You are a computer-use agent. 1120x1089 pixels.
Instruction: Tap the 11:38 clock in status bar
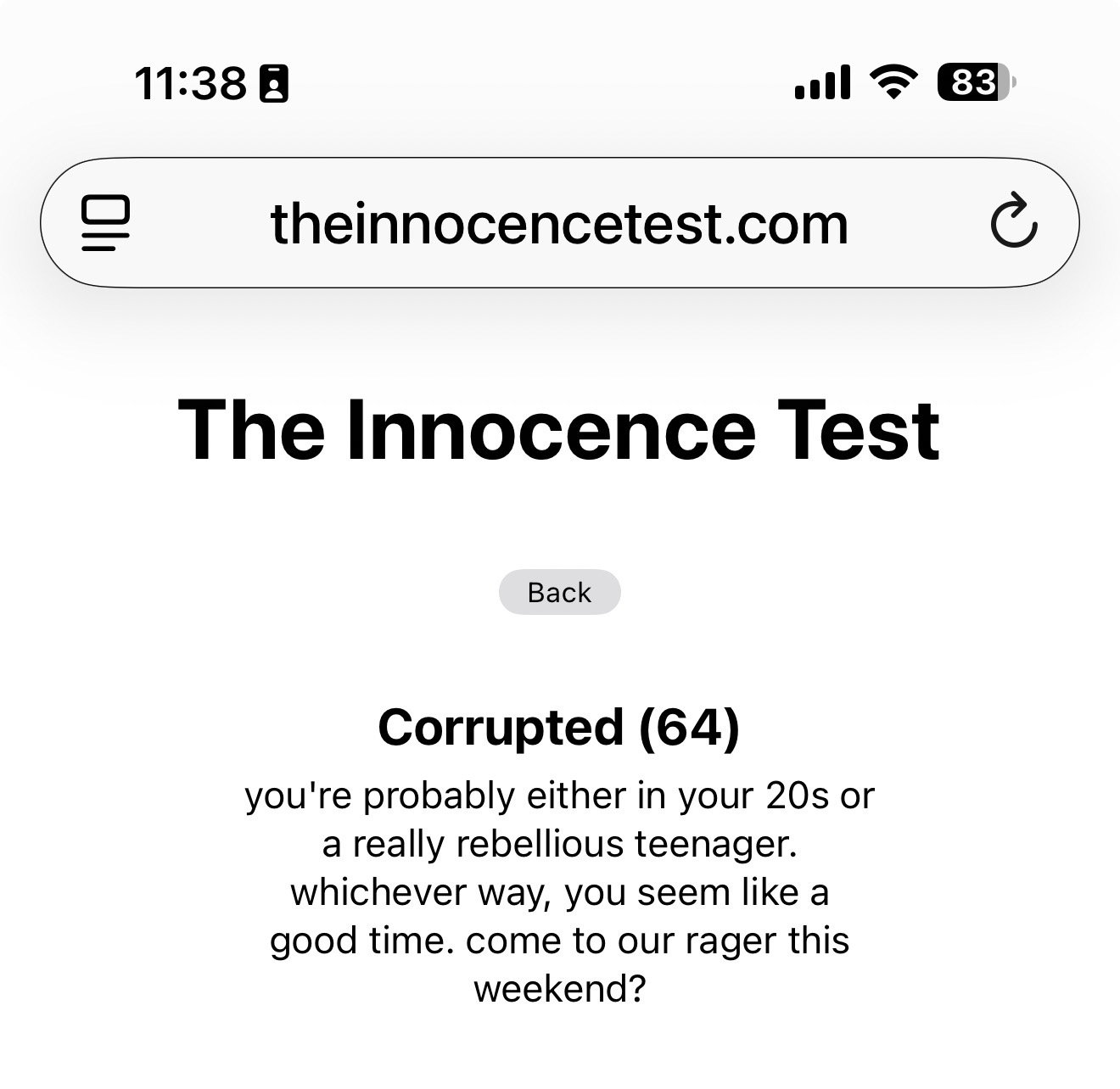(190, 84)
